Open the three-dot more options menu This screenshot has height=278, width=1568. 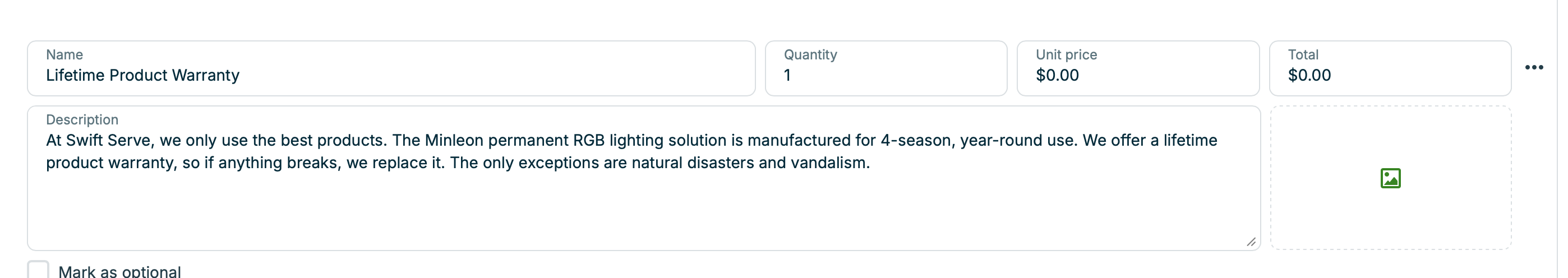tap(1533, 67)
